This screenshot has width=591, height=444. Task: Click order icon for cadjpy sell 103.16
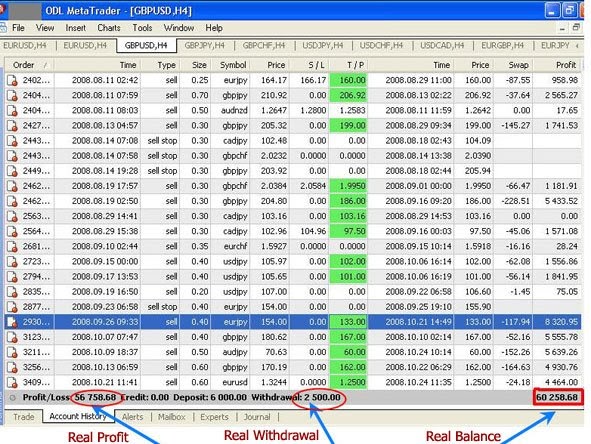click(12, 216)
